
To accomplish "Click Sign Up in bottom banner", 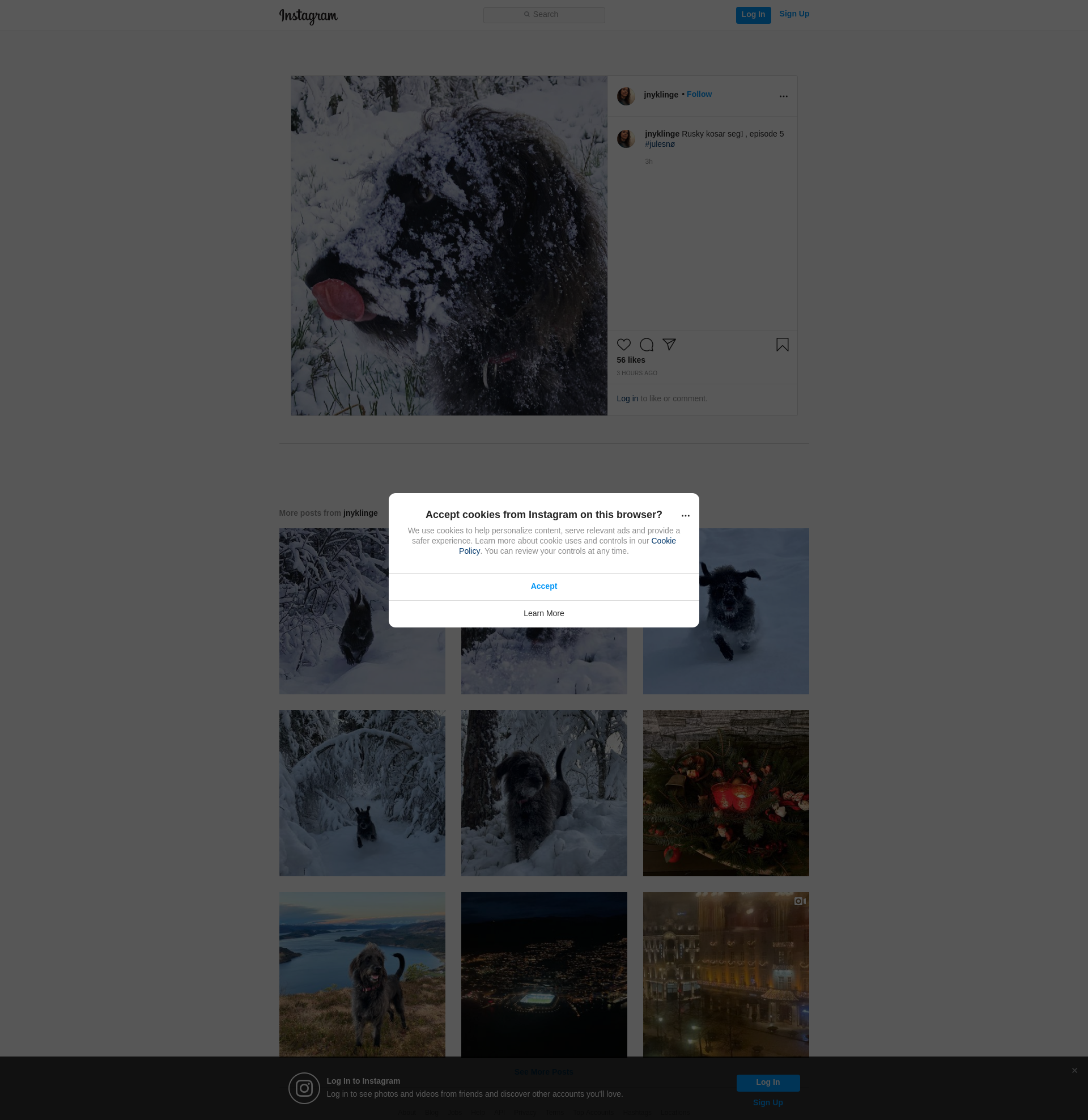I will click(x=767, y=1103).
